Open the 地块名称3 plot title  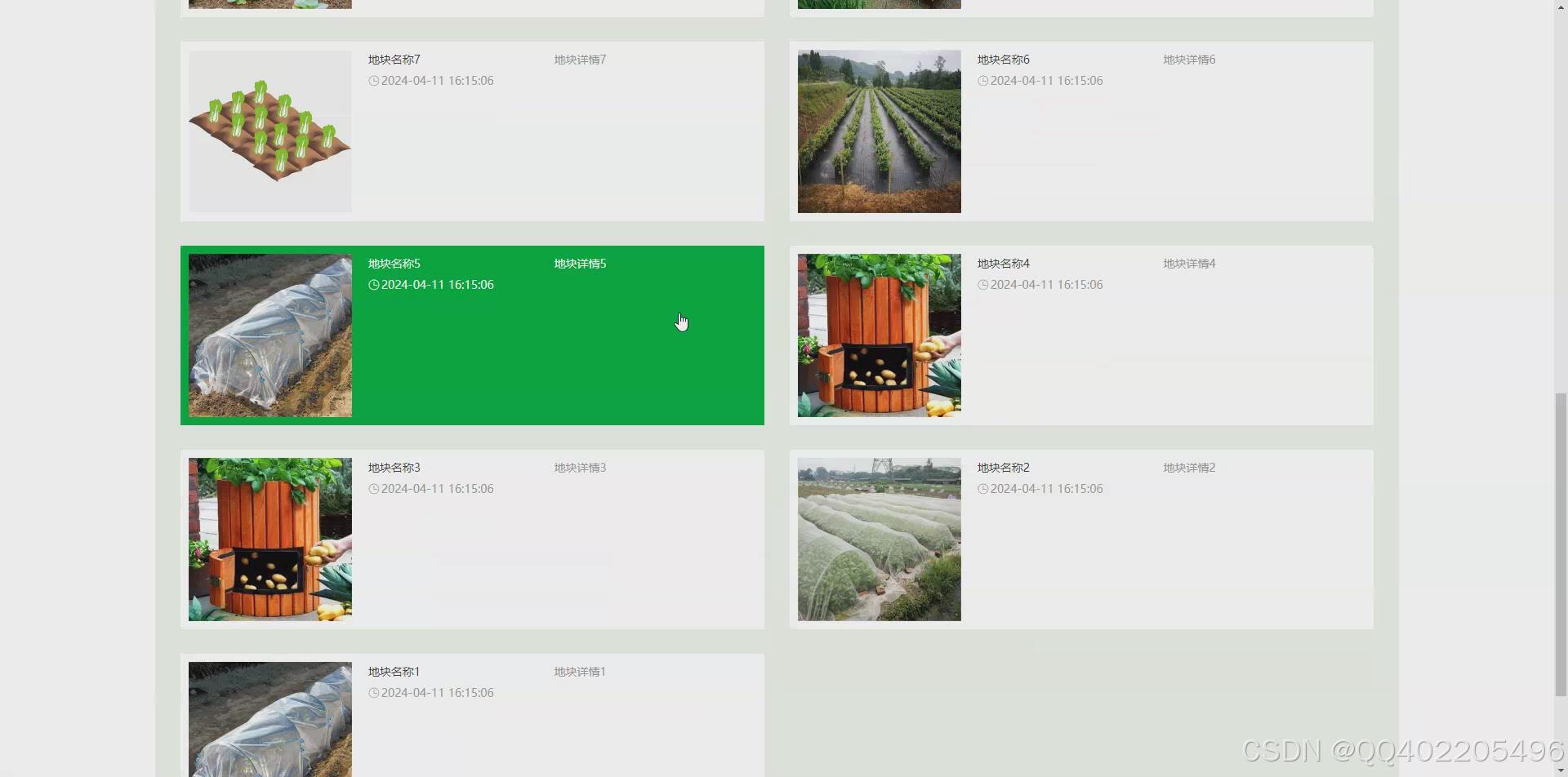coord(394,467)
